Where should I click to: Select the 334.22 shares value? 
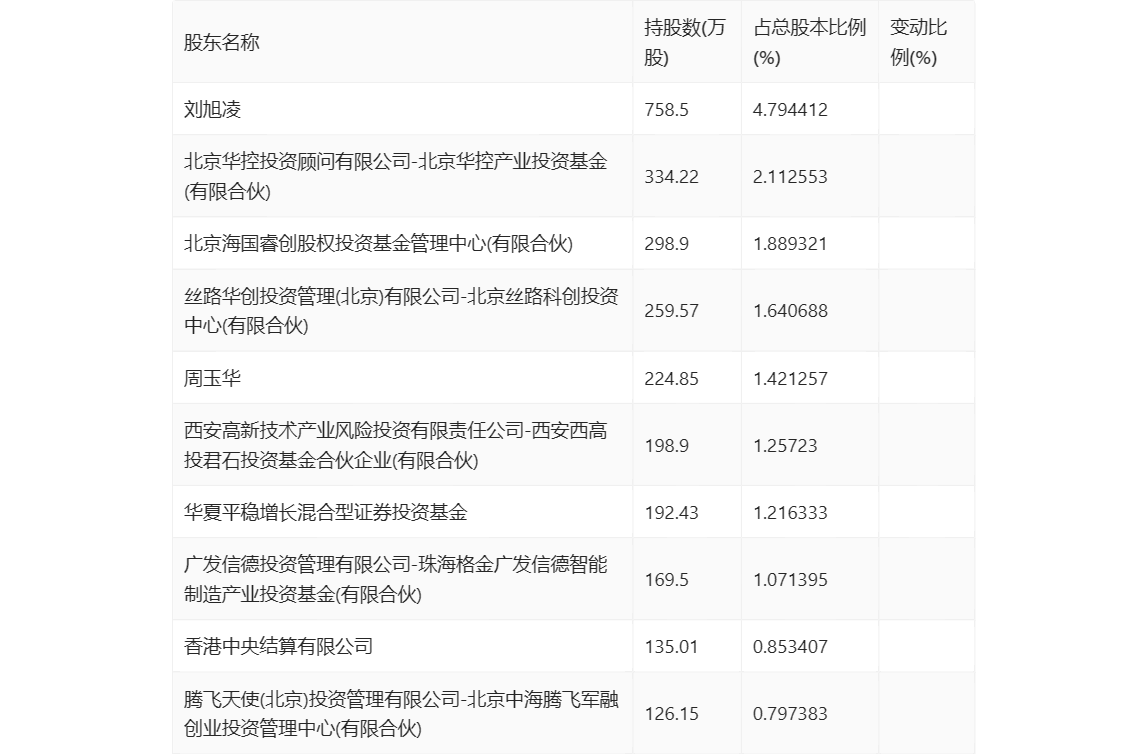point(671,176)
